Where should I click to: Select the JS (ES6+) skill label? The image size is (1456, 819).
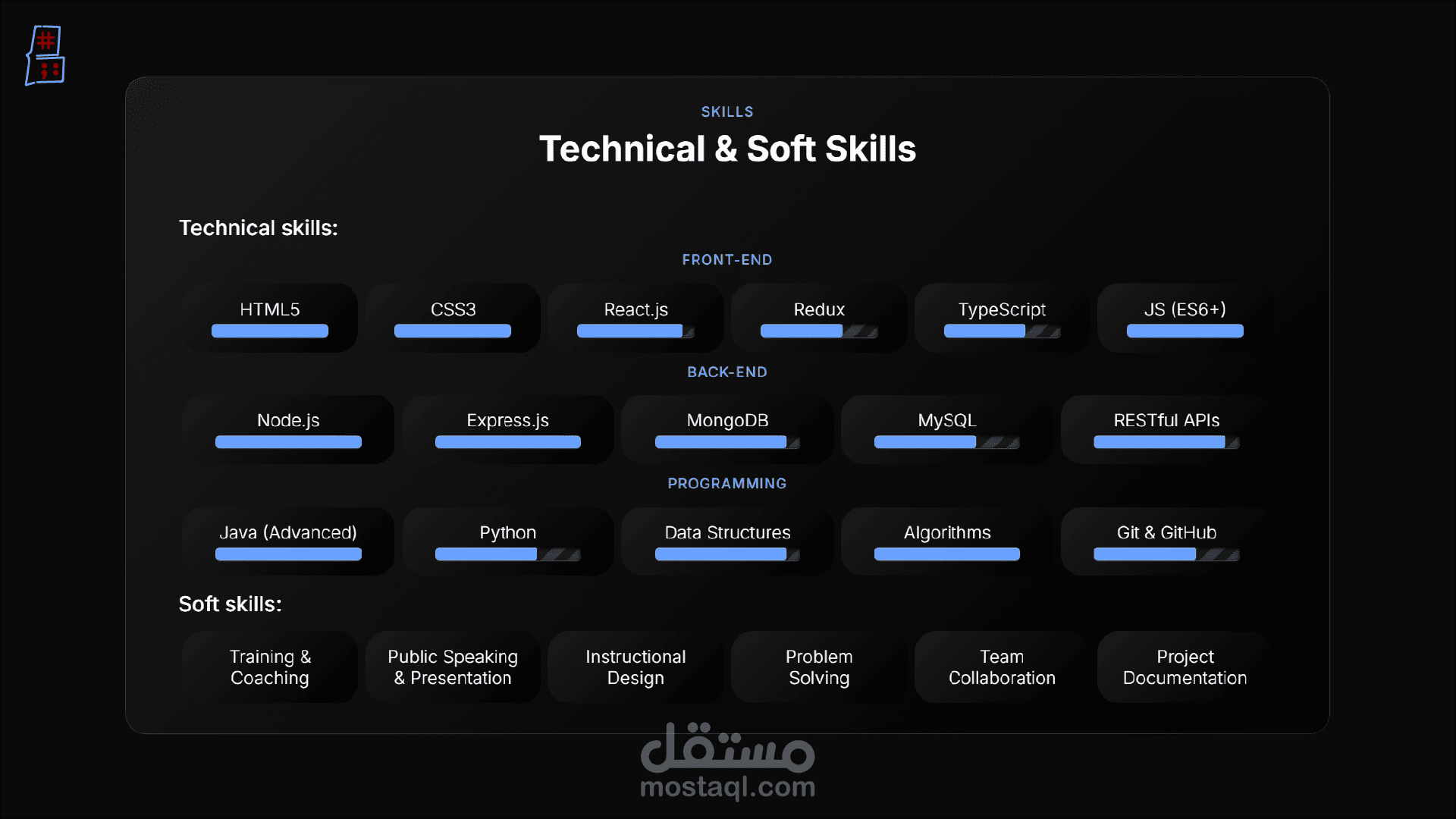click(x=1185, y=309)
